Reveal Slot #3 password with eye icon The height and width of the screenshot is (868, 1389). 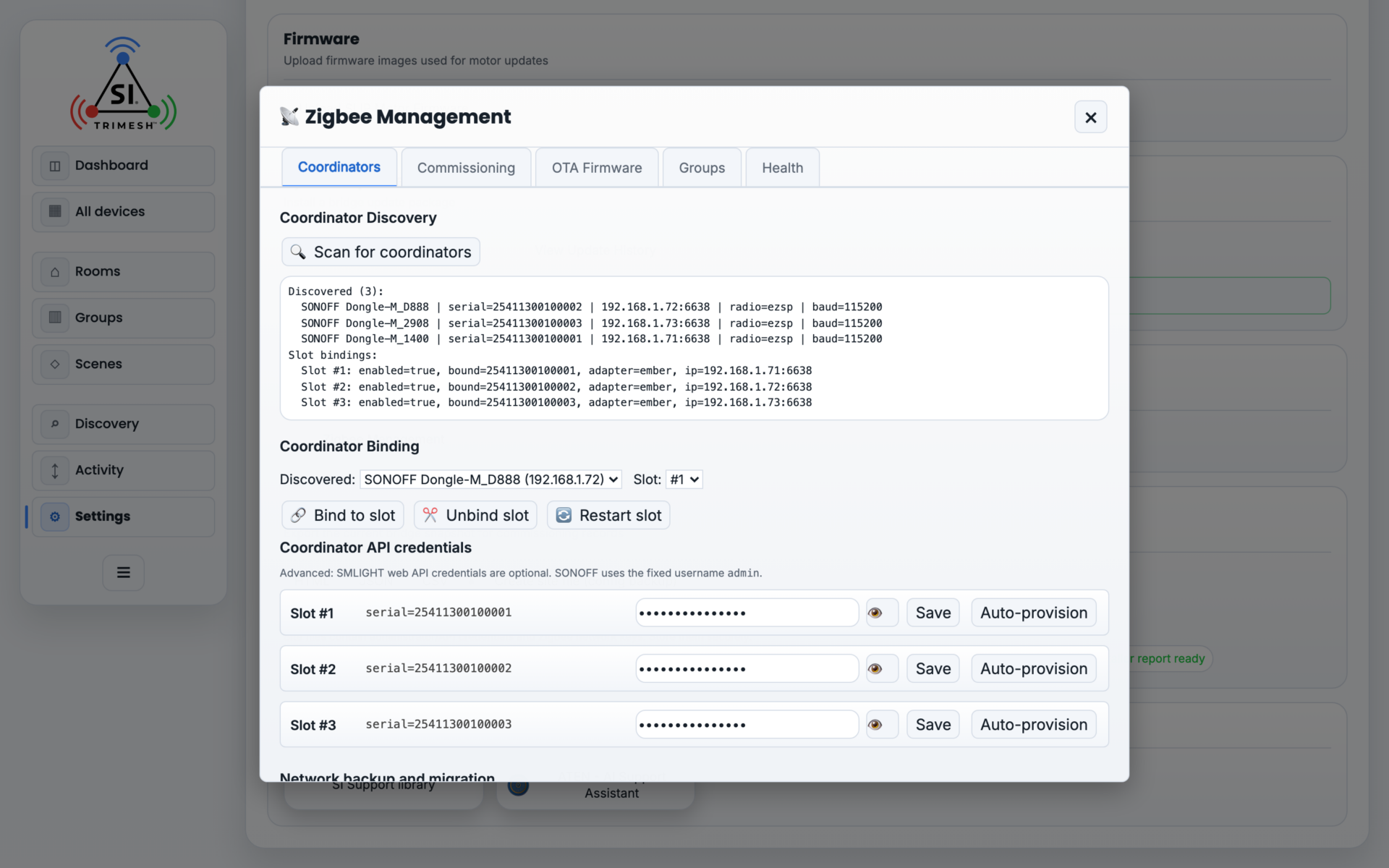point(882,724)
